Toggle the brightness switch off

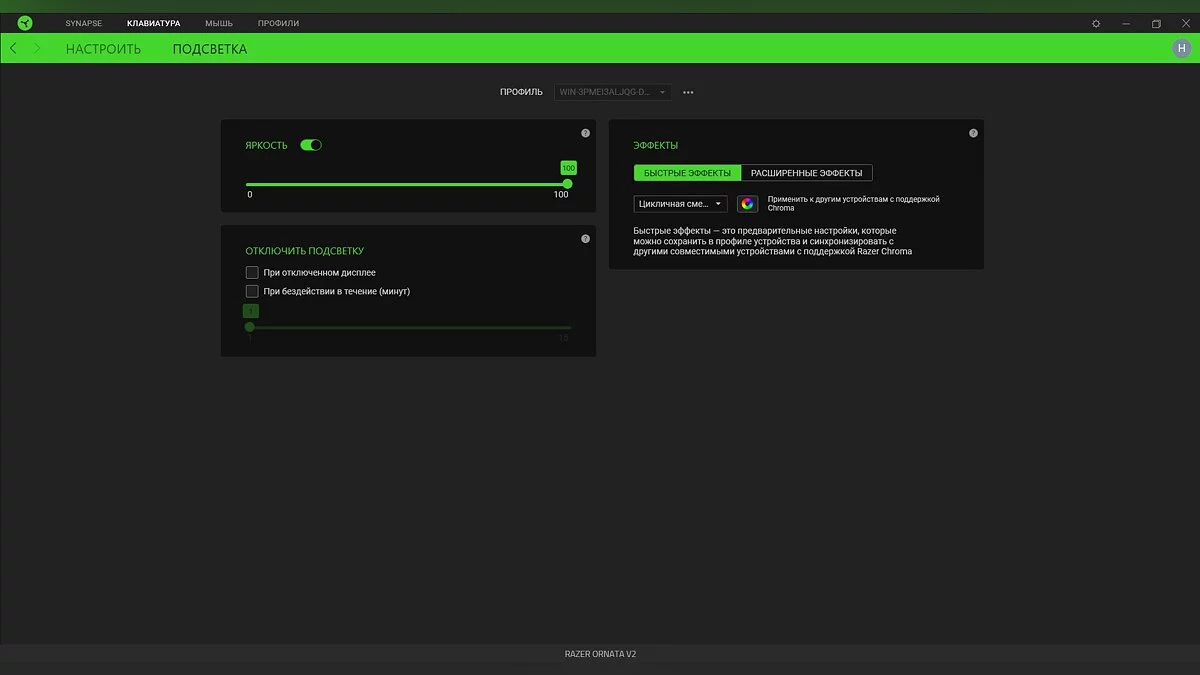(x=311, y=145)
